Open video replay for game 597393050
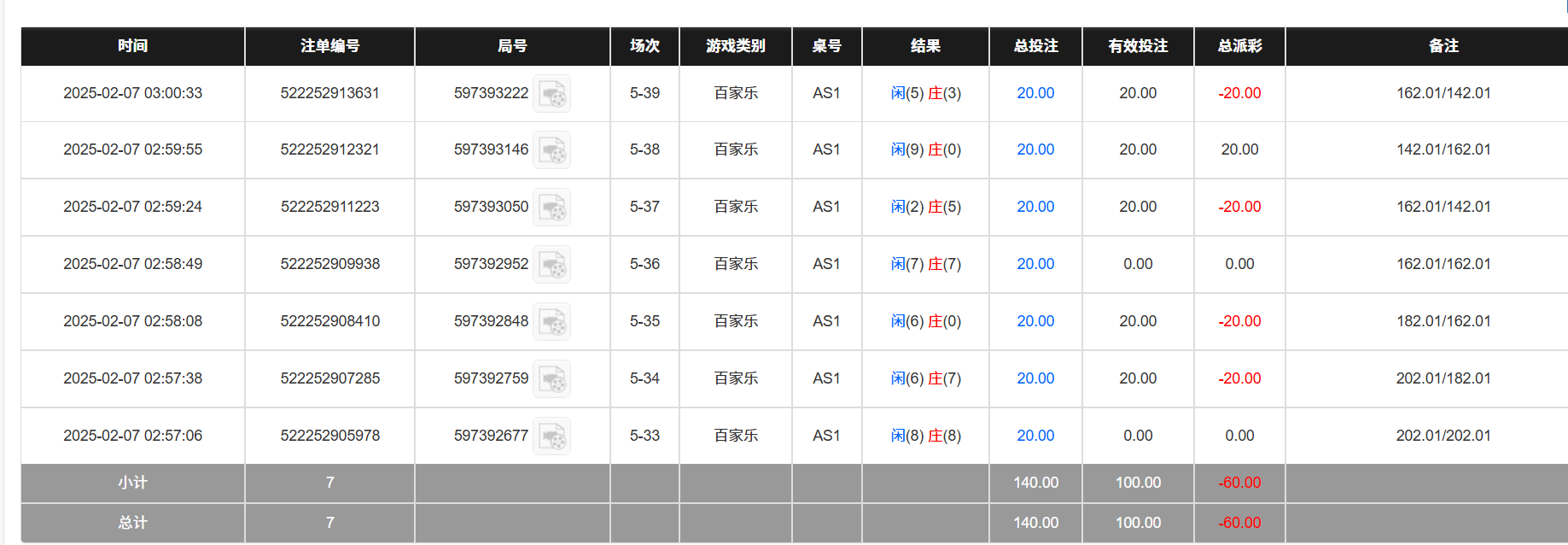 pyautogui.click(x=552, y=207)
